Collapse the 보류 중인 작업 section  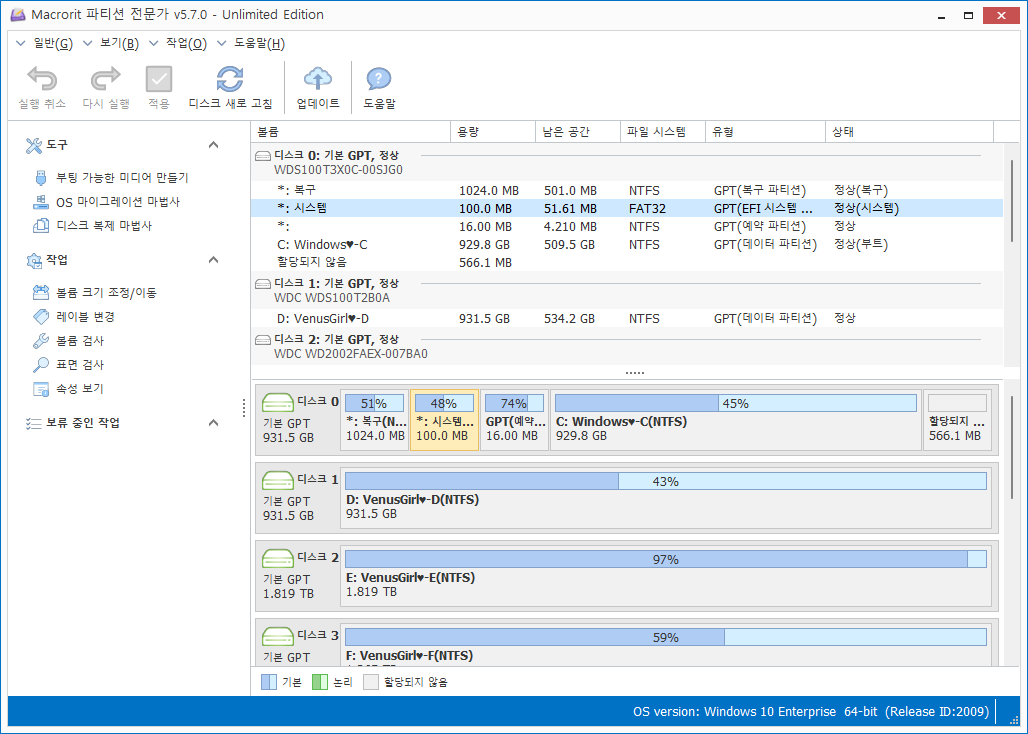213,423
